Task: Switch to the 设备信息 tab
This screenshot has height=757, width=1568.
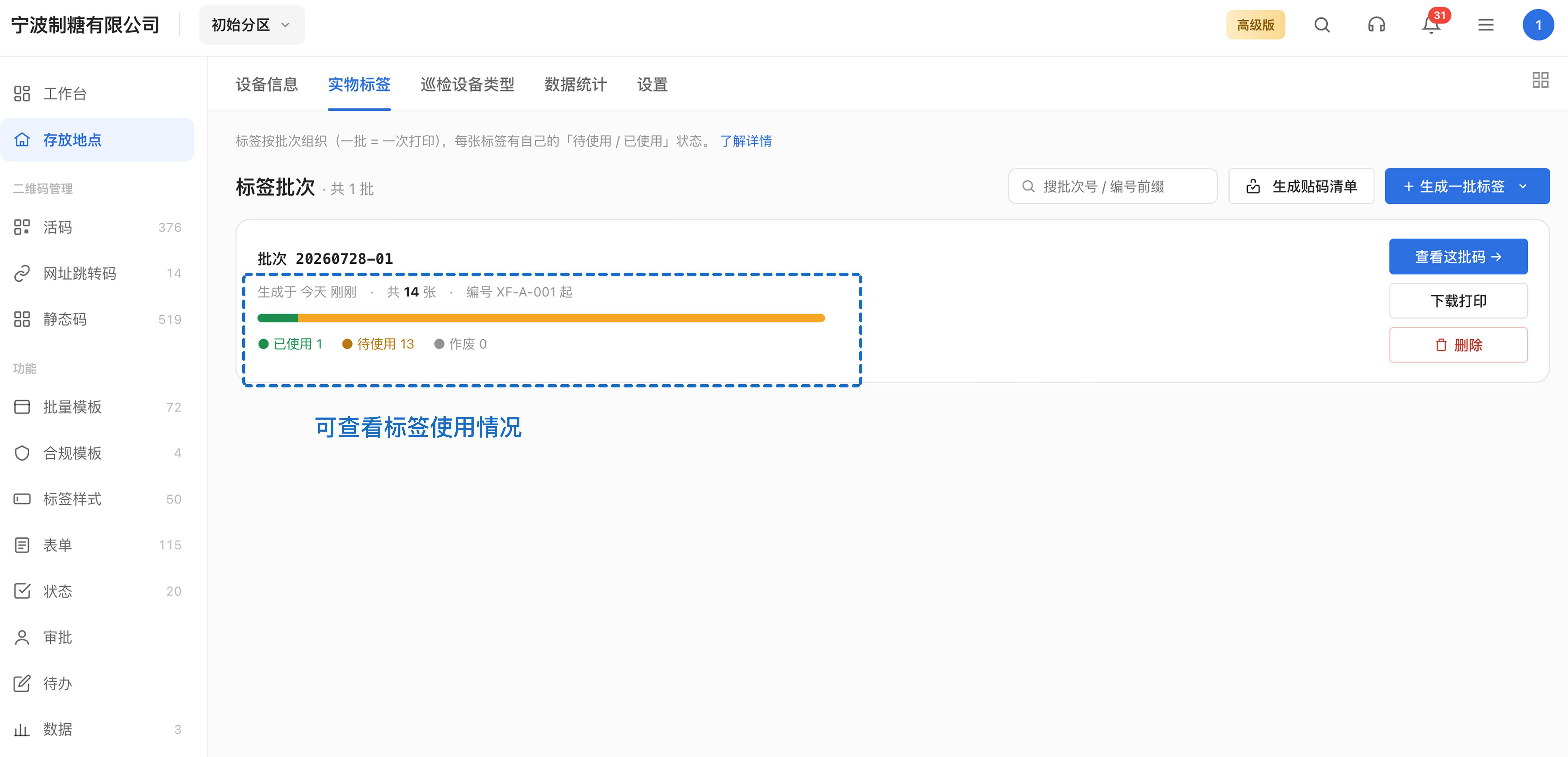Action: click(x=267, y=84)
